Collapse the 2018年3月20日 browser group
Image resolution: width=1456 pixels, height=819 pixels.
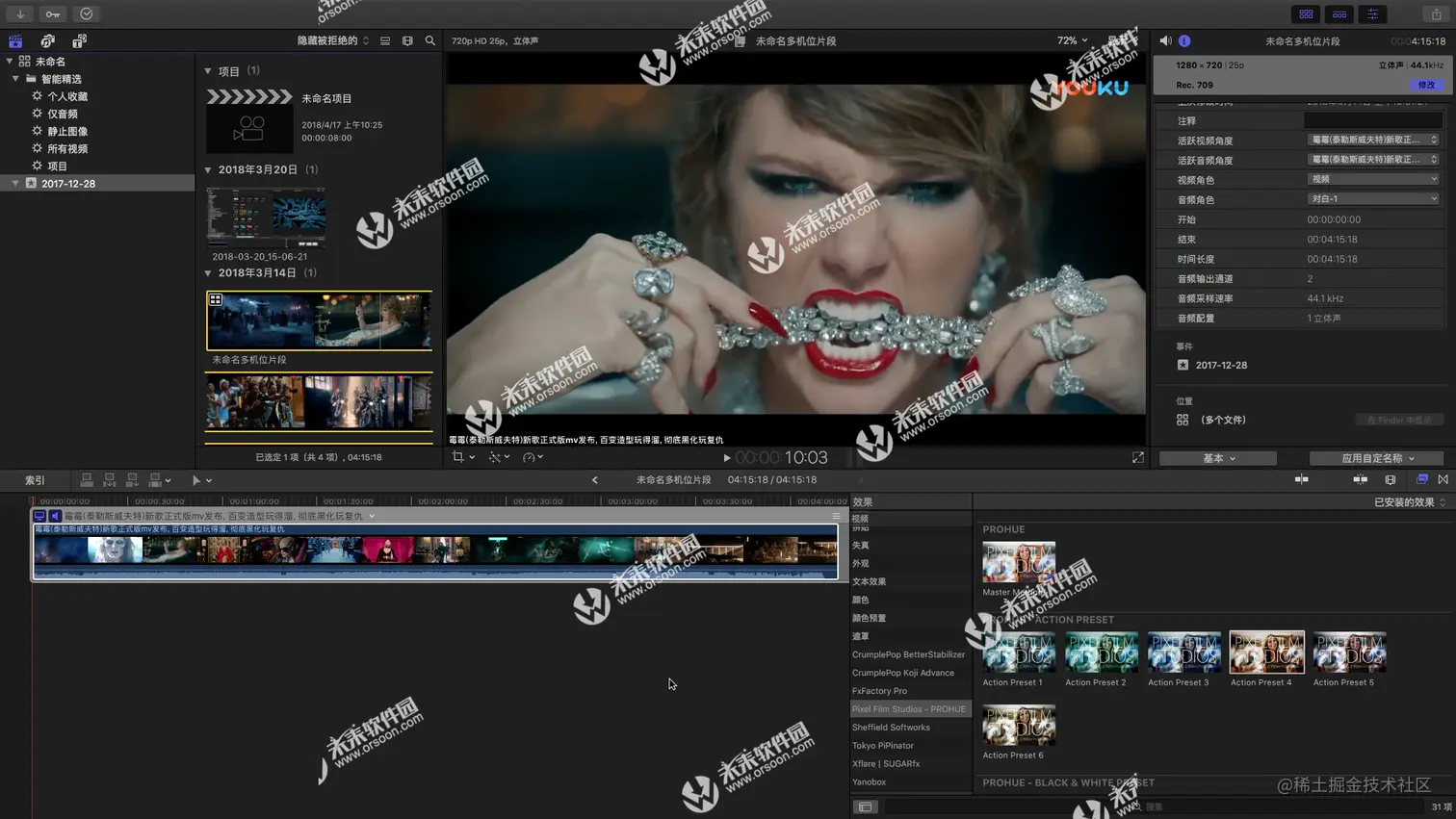tap(208, 169)
